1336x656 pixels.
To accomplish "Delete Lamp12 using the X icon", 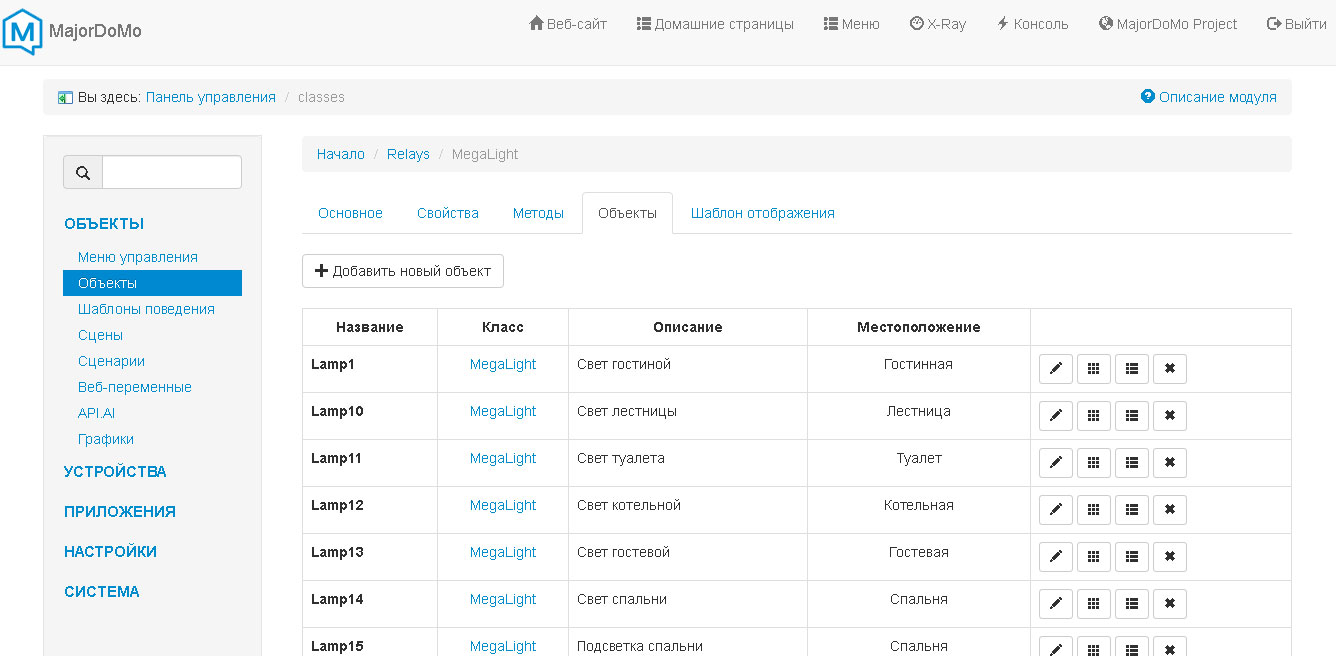I will tap(1169, 510).
